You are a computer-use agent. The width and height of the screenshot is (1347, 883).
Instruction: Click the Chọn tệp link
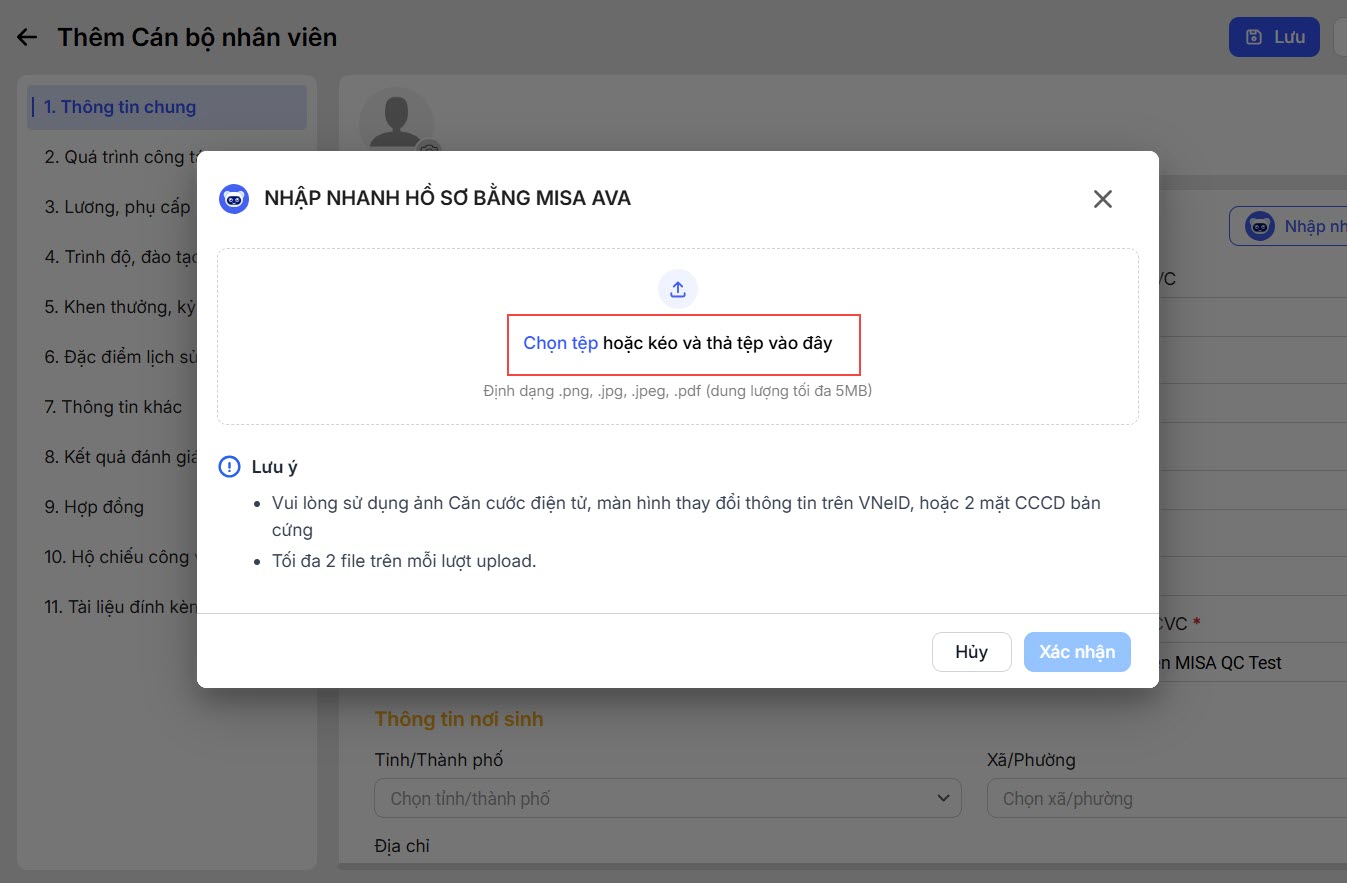(561, 343)
